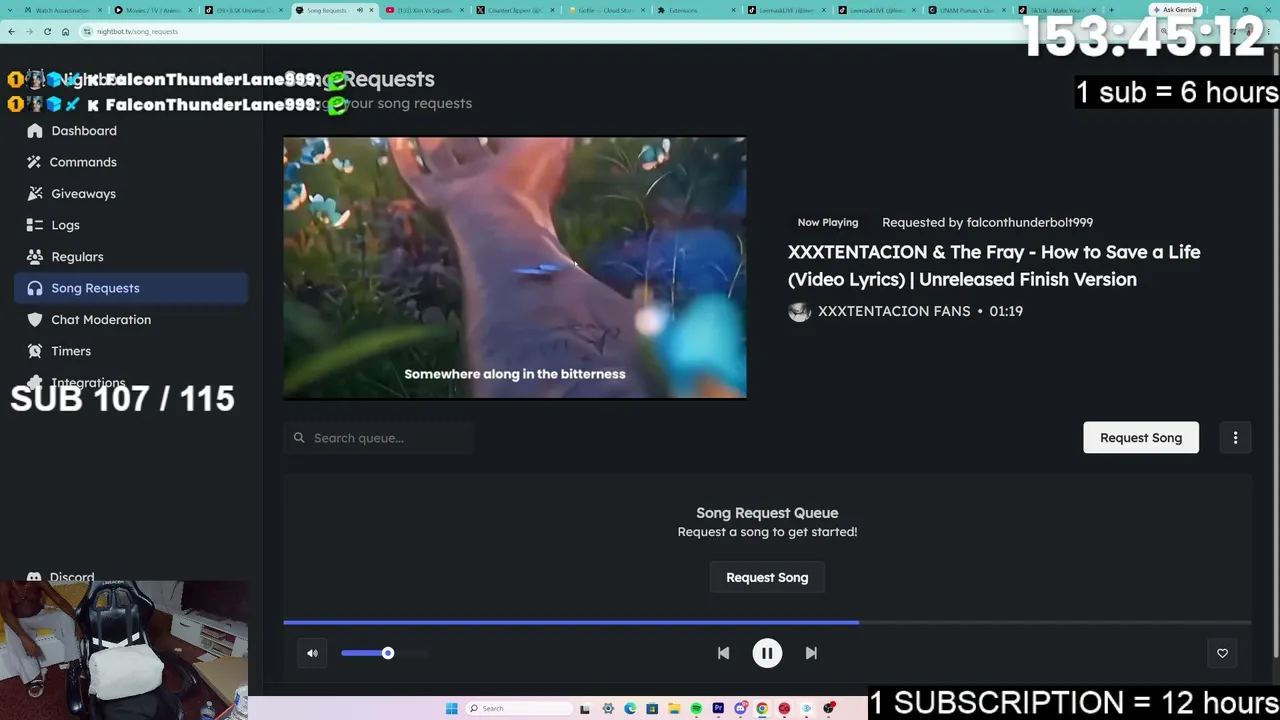
Task: Click the white Request Song button
Action: (1141, 438)
